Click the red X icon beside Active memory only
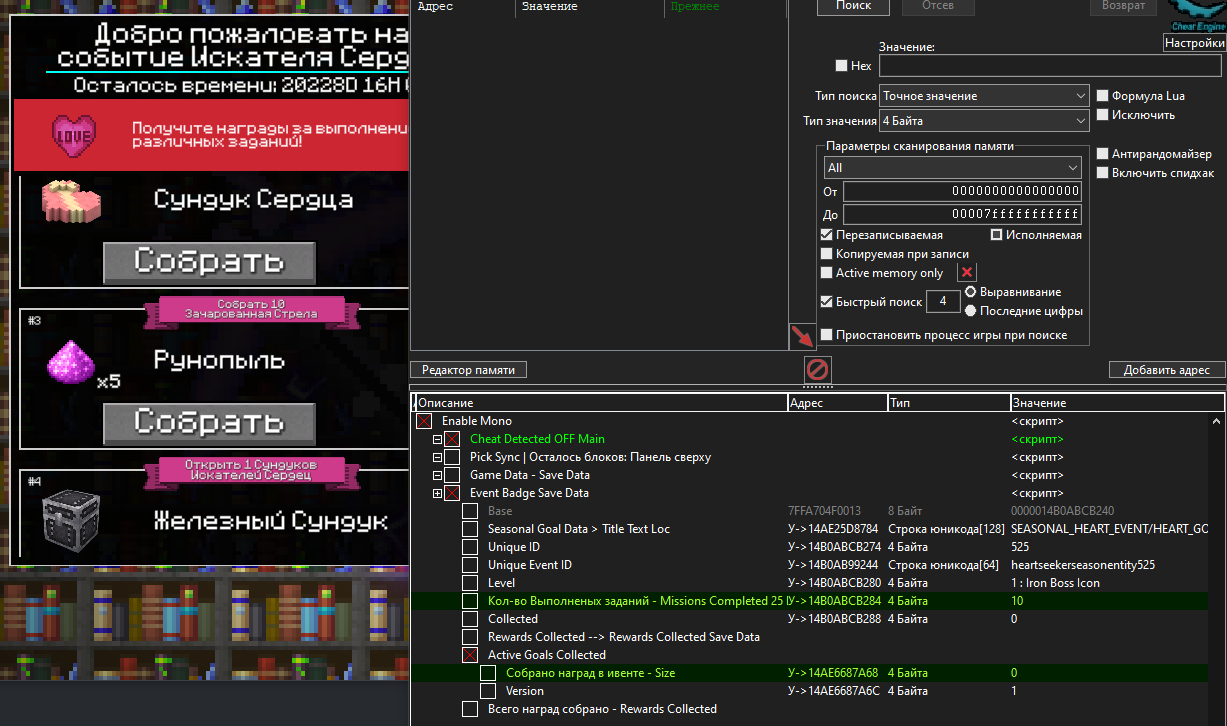The height and width of the screenshot is (726, 1227). click(x=967, y=273)
